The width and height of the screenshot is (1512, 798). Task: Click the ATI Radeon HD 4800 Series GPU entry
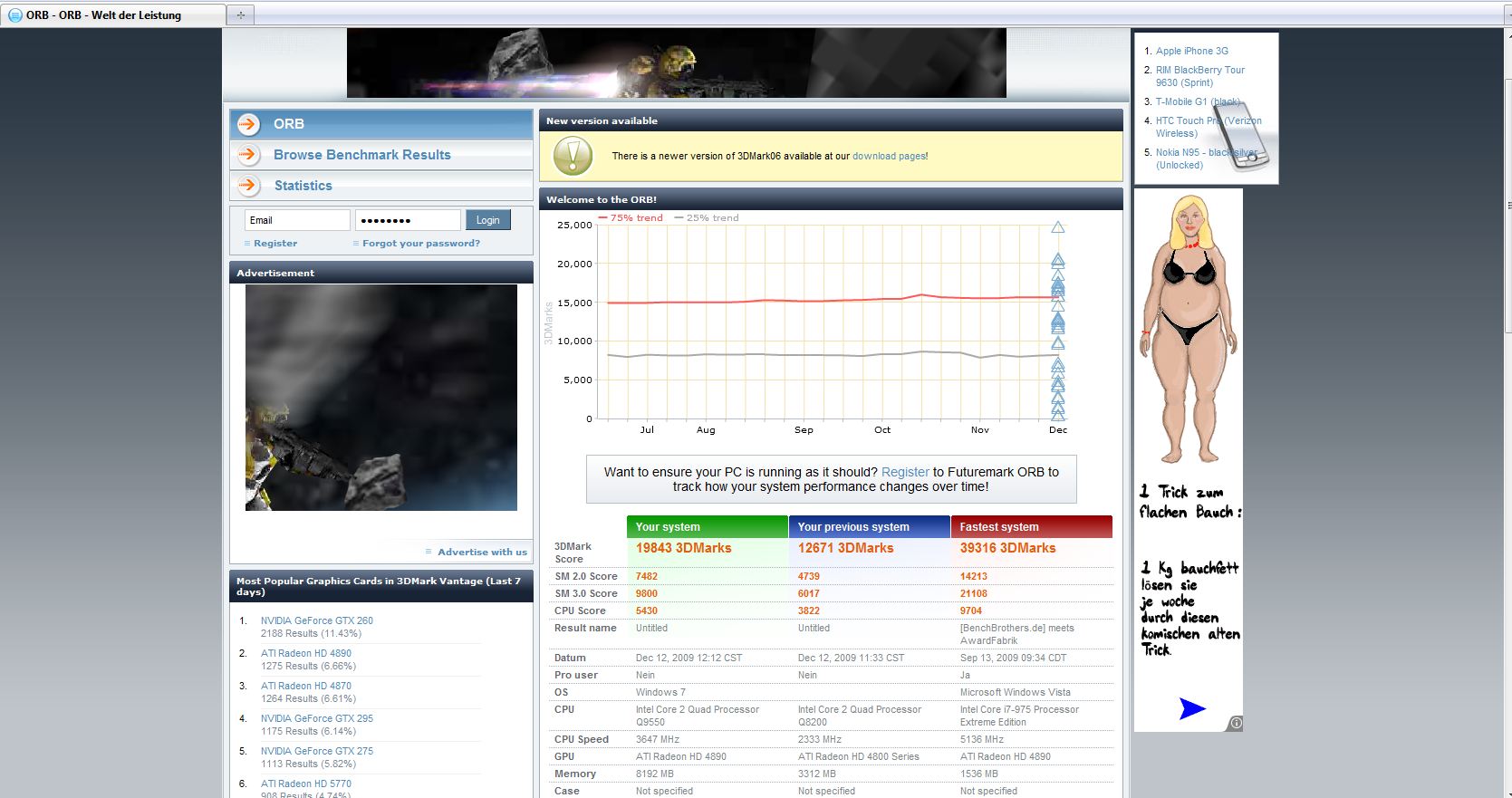pos(859,756)
